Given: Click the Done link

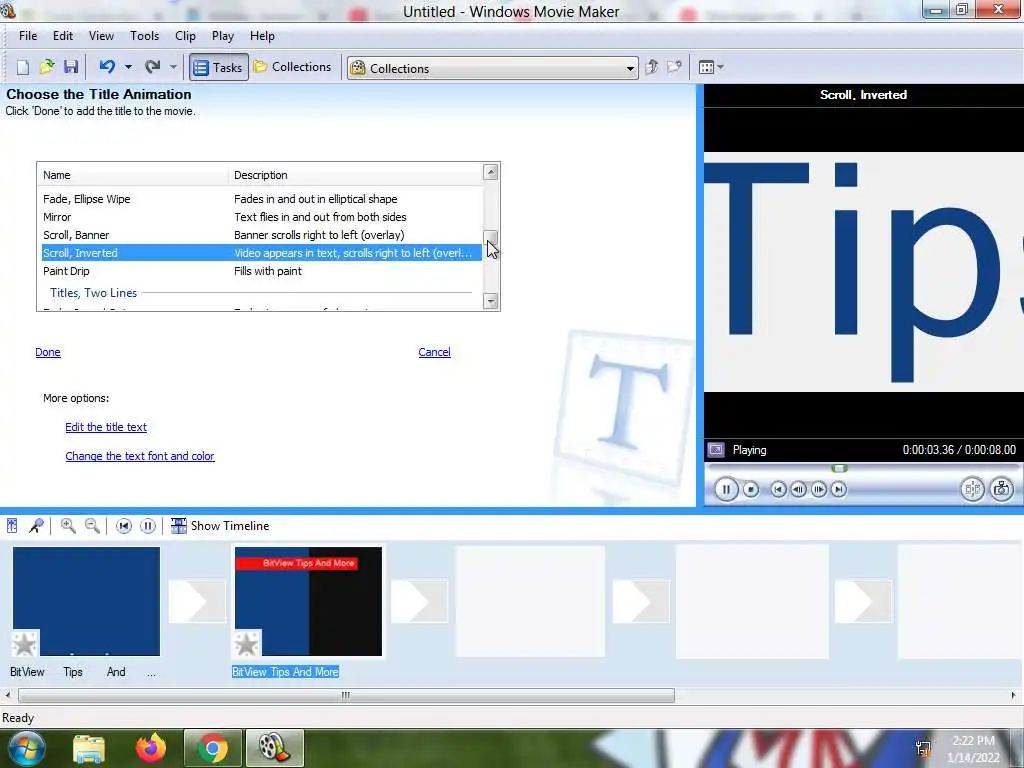Looking at the screenshot, I should click(x=48, y=352).
